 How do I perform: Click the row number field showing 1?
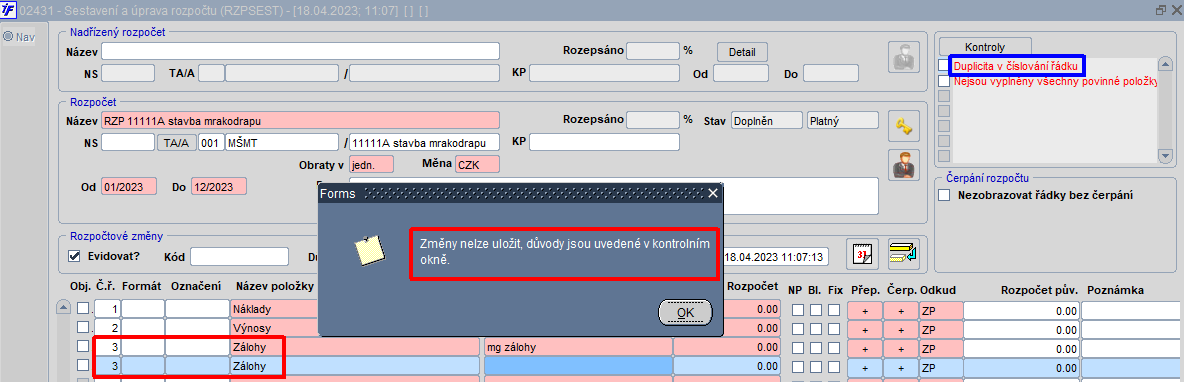click(x=107, y=310)
